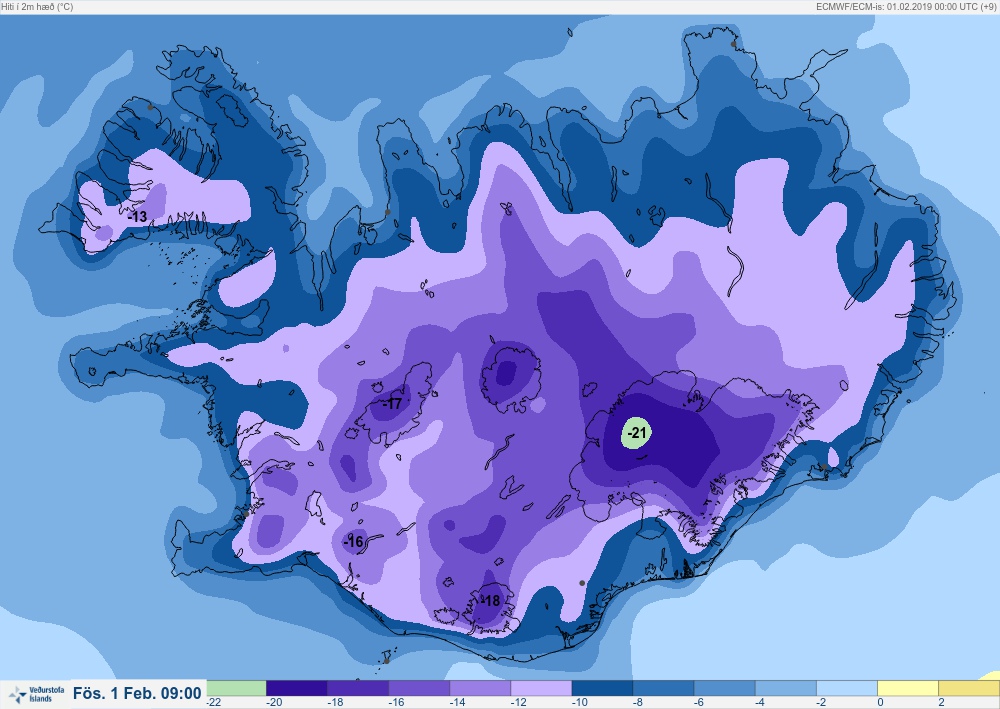Image resolution: width=1000 pixels, height=709 pixels.
Task: Pick the pale yellow 0 to 2 legend swatch
Action: tap(908, 688)
